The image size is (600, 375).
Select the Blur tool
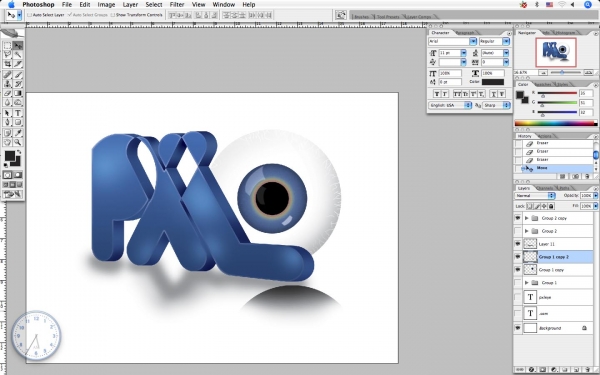pyautogui.click(x=7, y=102)
